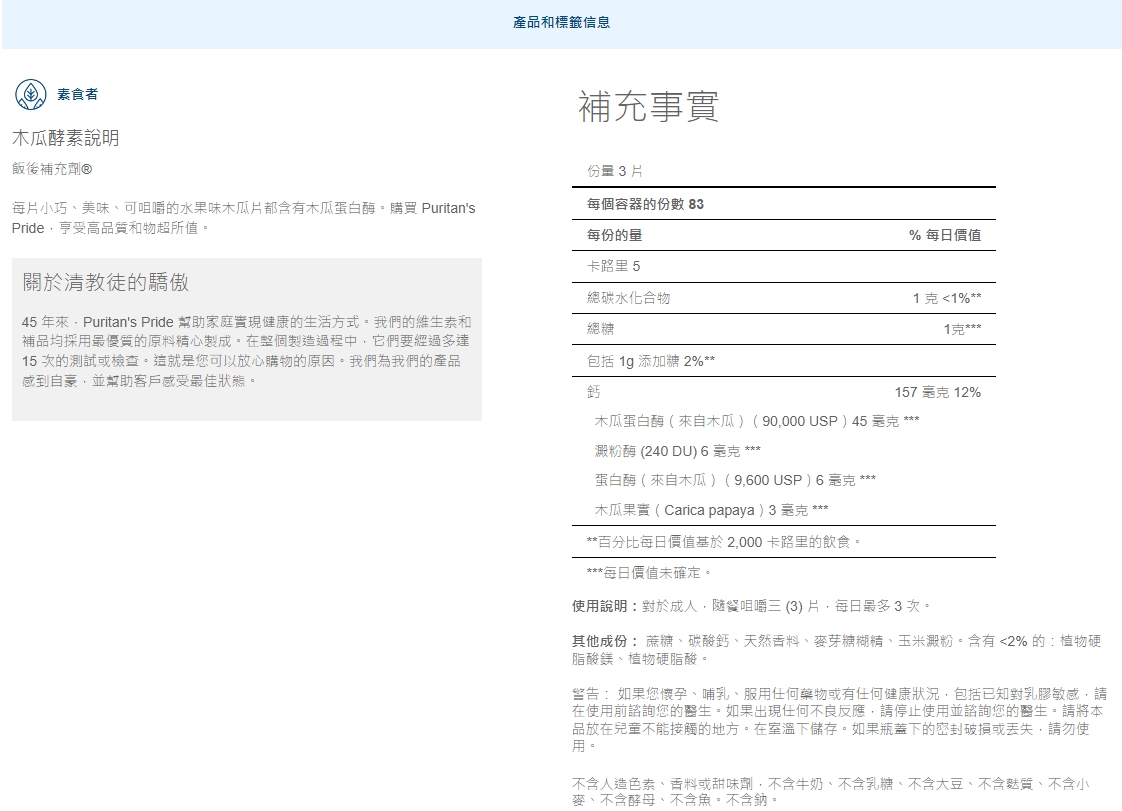The image size is (1122, 811).
Task: Click the 補充事實 title
Action: click(648, 107)
